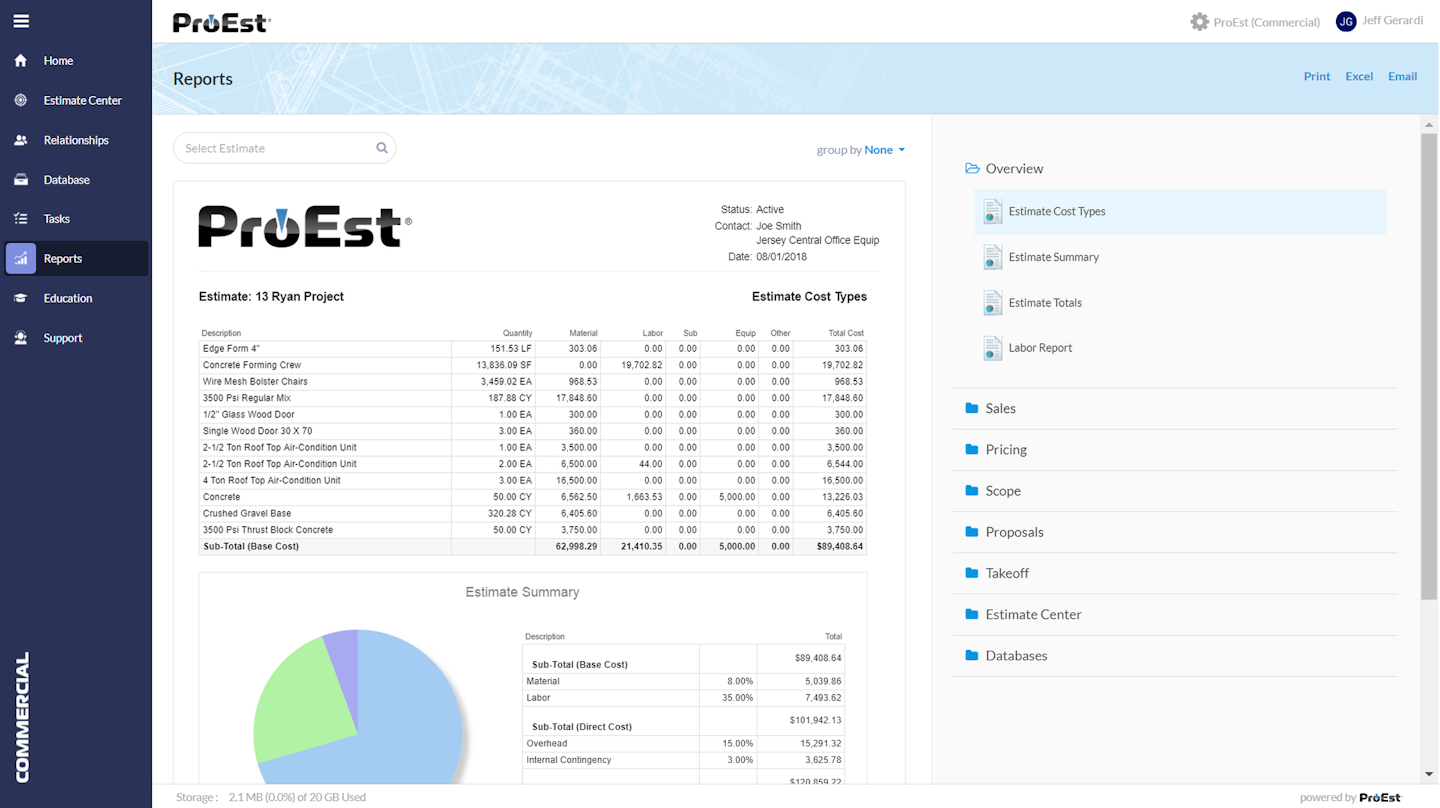Viewport: 1440px width, 808px height.
Task: Click the Education icon in the sidebar
Action: [21, 298]
